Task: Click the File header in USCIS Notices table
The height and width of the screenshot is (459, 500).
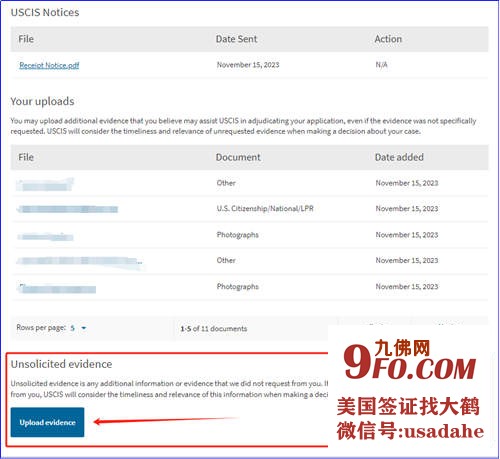Action: coord(26,39)
